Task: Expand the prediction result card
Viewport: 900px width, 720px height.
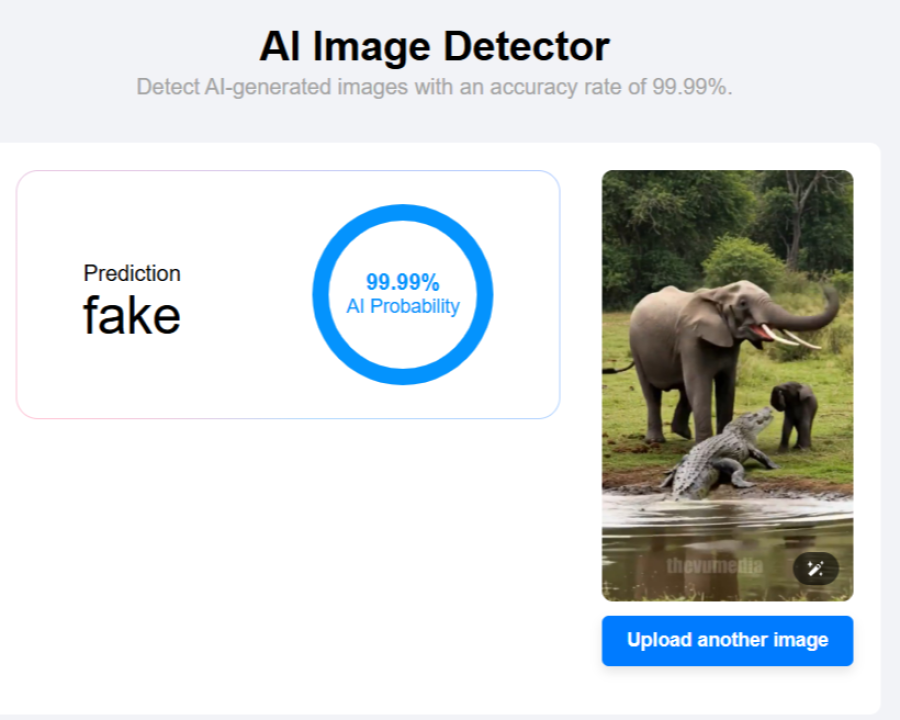Action: (288, 293)
